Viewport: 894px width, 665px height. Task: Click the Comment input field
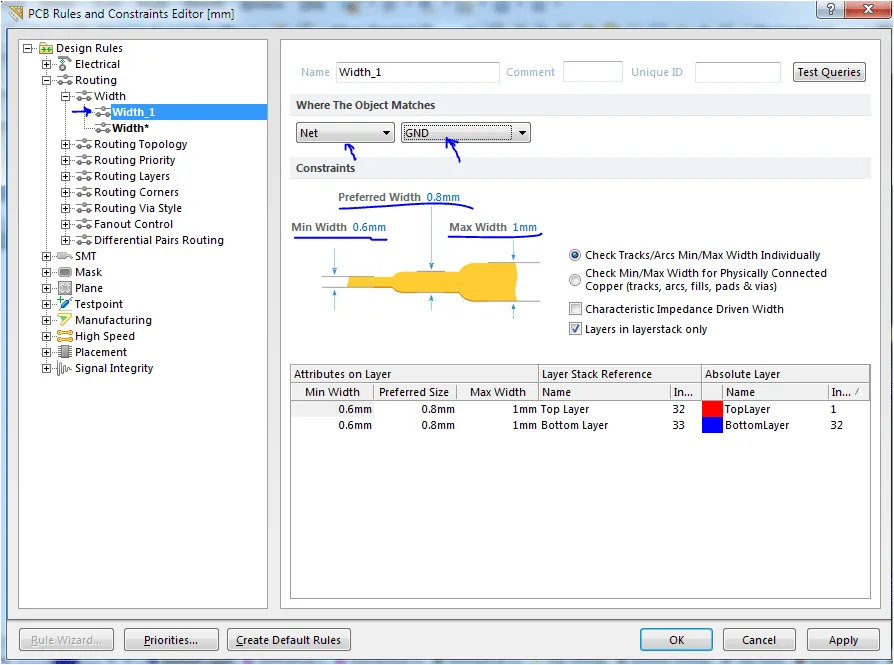click(592, 72)
